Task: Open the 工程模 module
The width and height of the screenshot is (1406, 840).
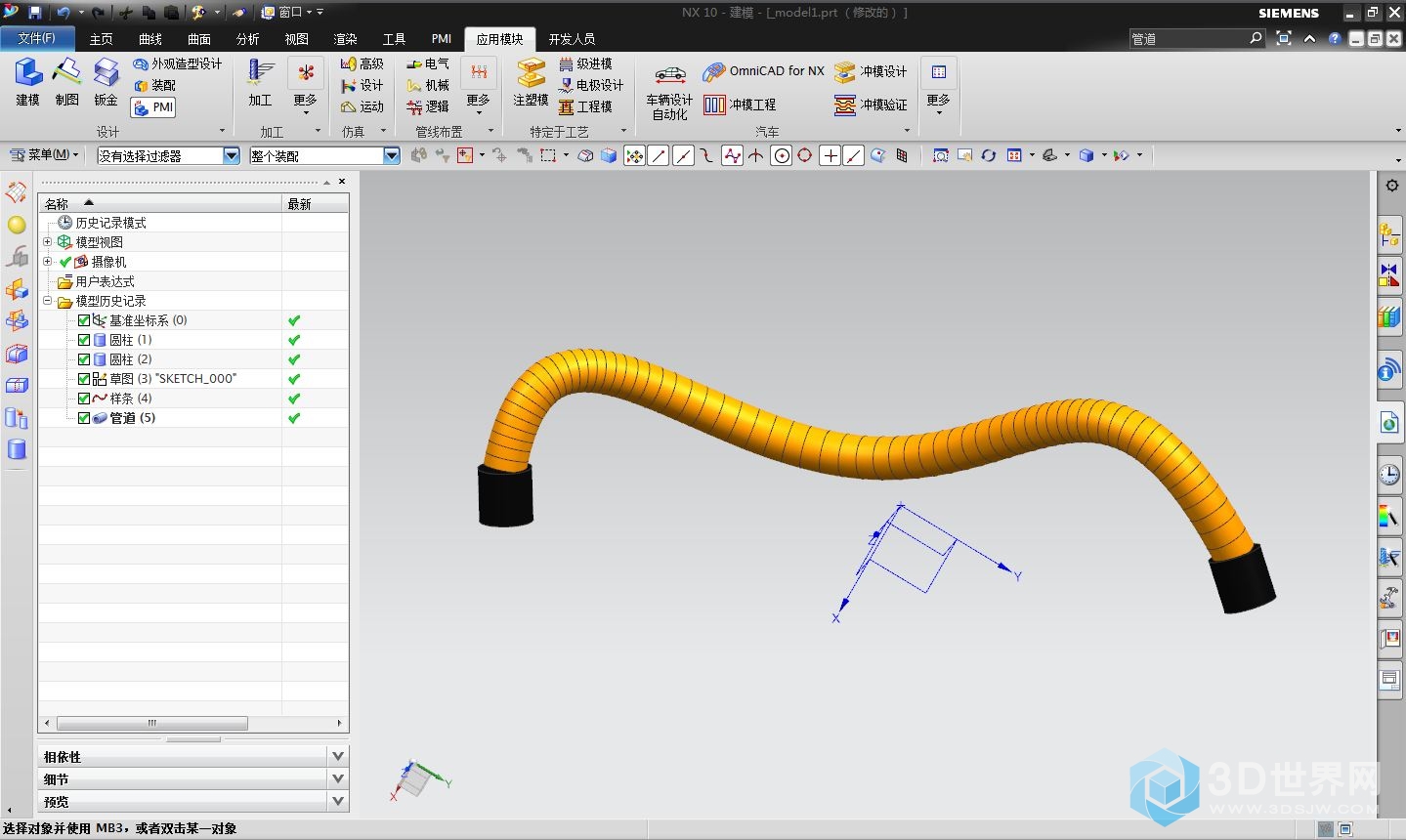Action: coord(585,106)
